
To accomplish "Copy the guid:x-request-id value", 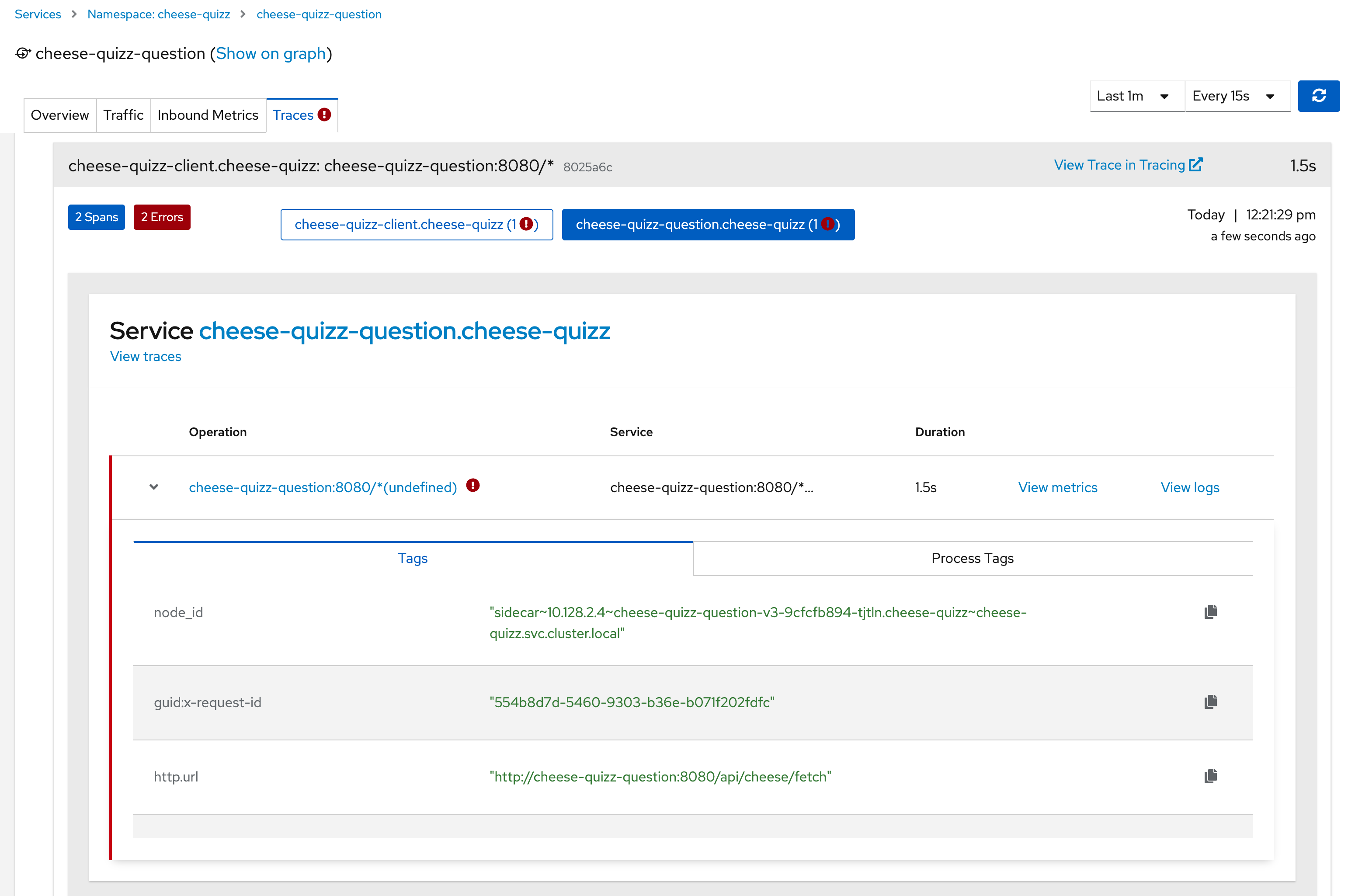I will (1210, 702).
